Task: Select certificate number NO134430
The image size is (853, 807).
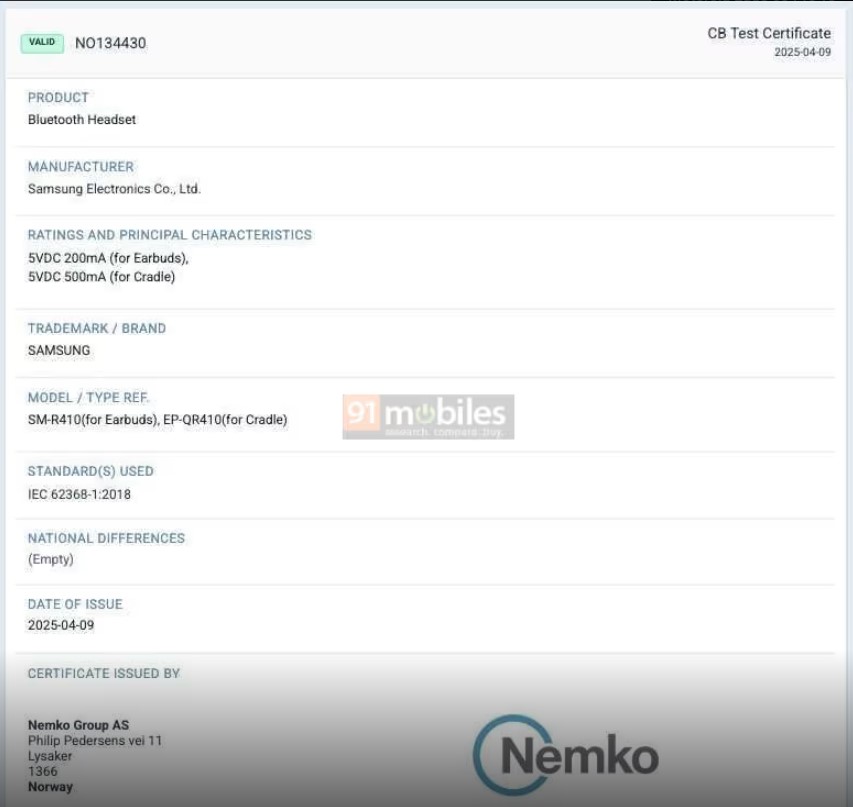Action: 110,44
